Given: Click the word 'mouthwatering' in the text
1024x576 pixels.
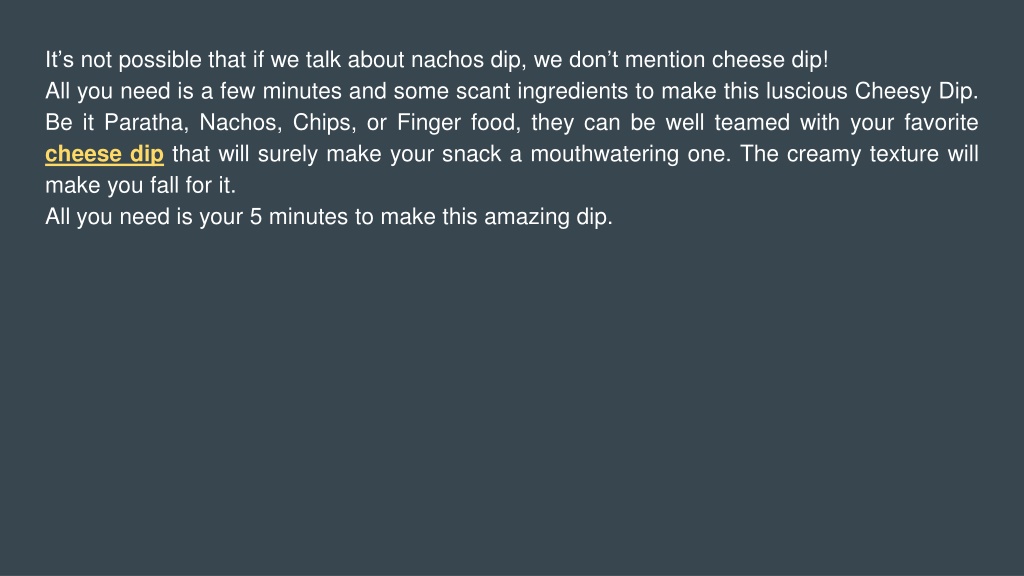Looking at the screenshot, I should click(x=605, y=154).
